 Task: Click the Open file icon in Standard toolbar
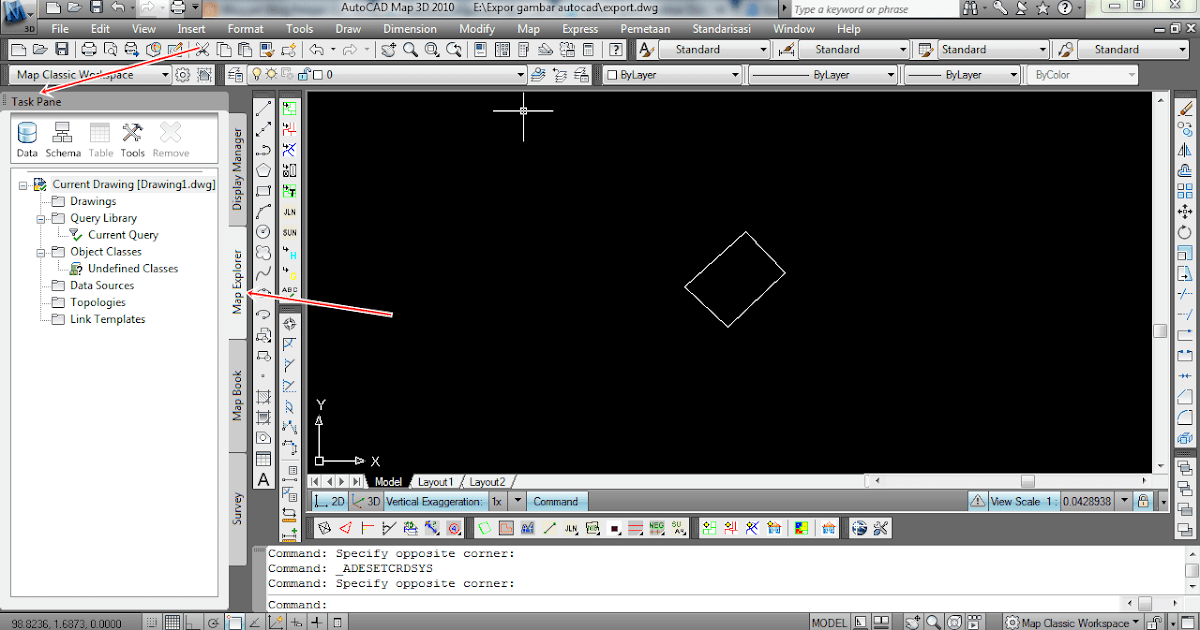[39, 49]
